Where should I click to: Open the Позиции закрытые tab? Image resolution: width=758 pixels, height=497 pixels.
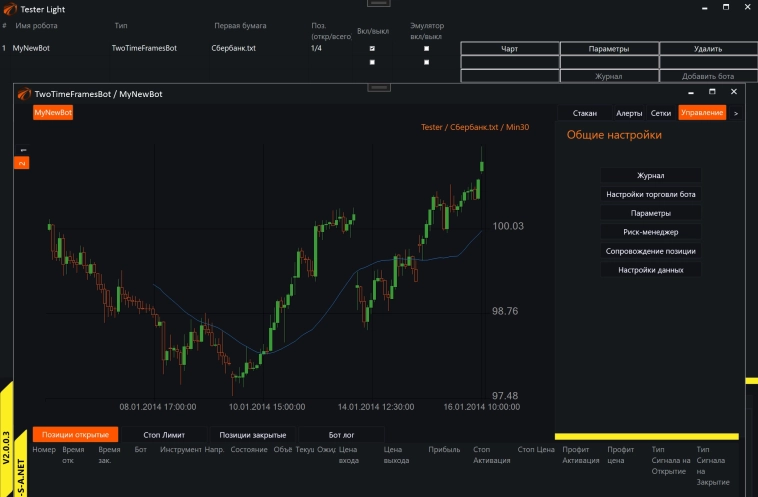pos(253,435)
